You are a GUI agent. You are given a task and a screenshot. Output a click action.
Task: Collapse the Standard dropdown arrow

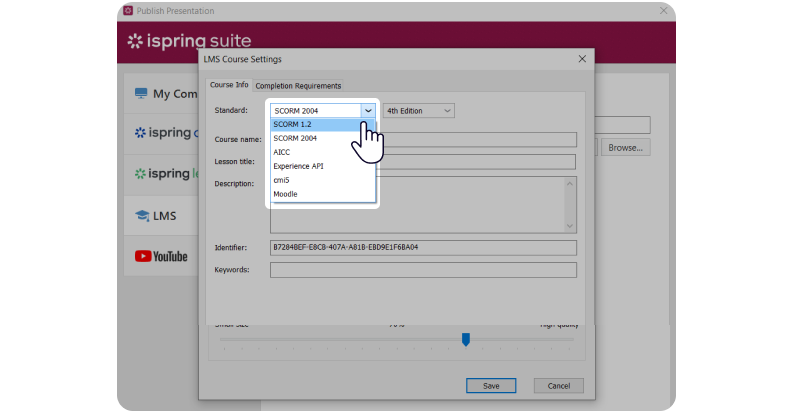368,111
